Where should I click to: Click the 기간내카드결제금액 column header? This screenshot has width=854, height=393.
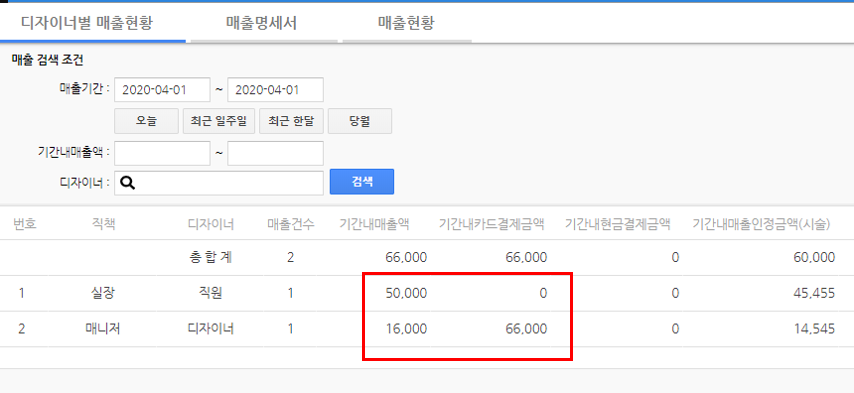coord(492,224)
